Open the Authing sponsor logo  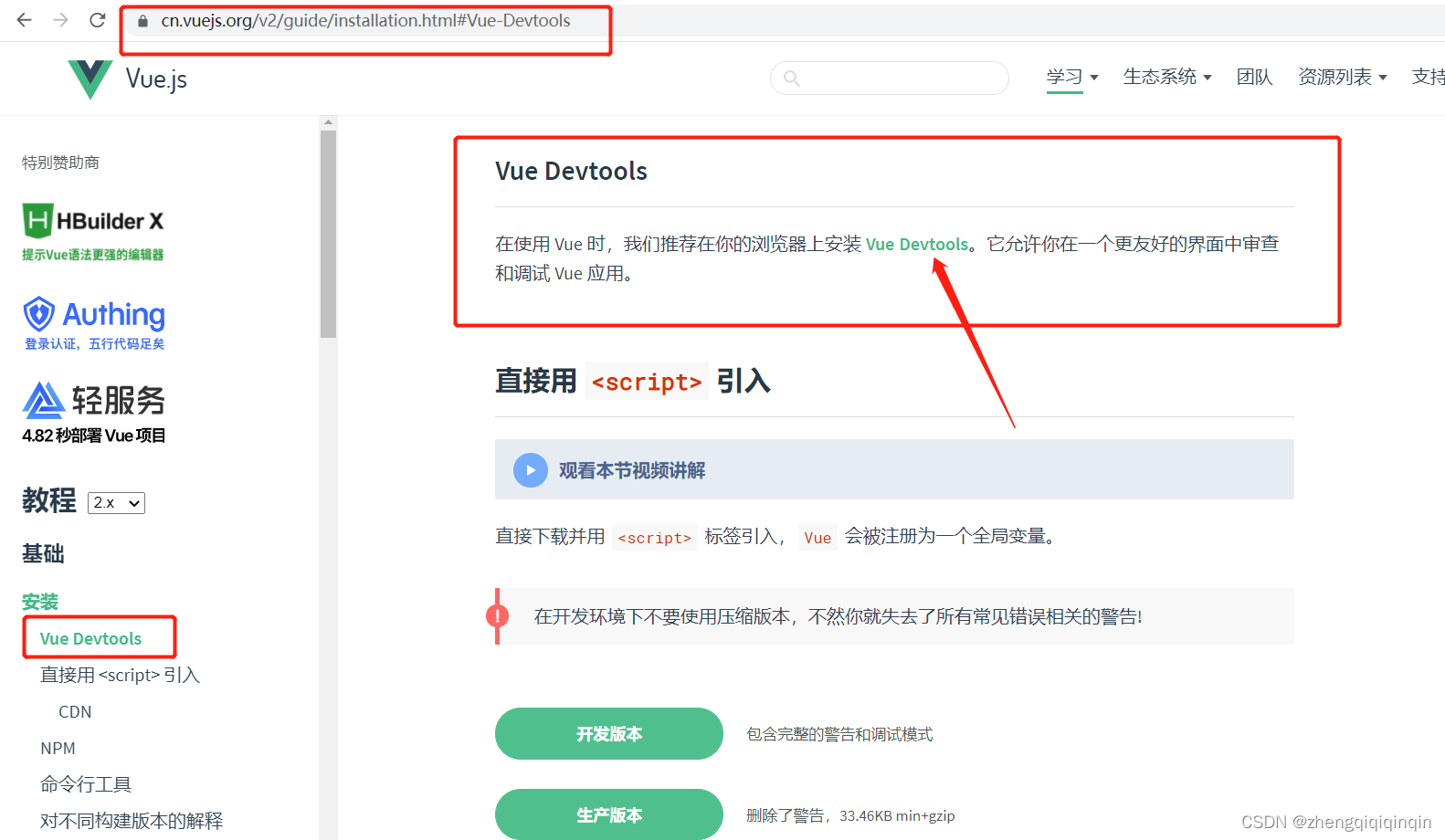[x=94, y=323]
